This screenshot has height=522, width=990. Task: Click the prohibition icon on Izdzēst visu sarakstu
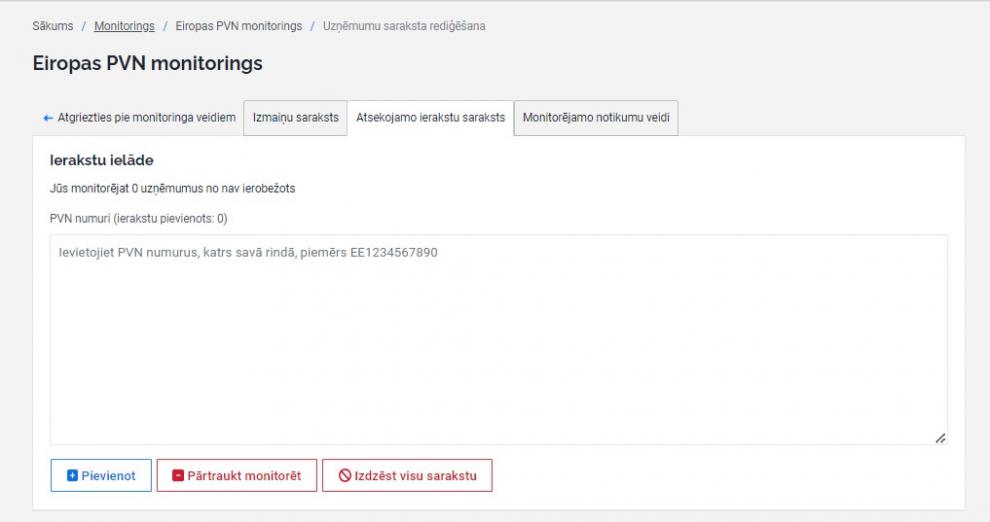point(345,476)
